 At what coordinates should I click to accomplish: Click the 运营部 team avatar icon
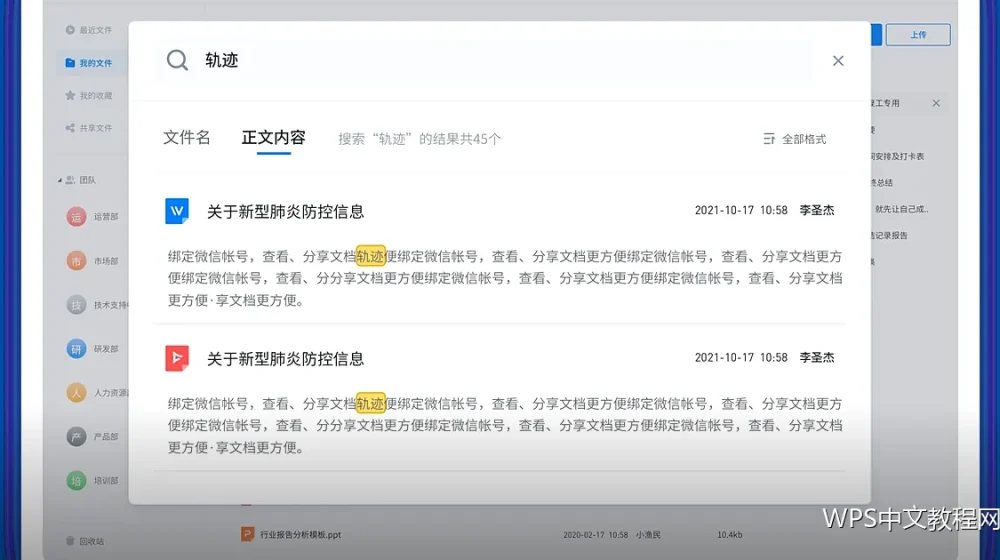coord(77,217)
